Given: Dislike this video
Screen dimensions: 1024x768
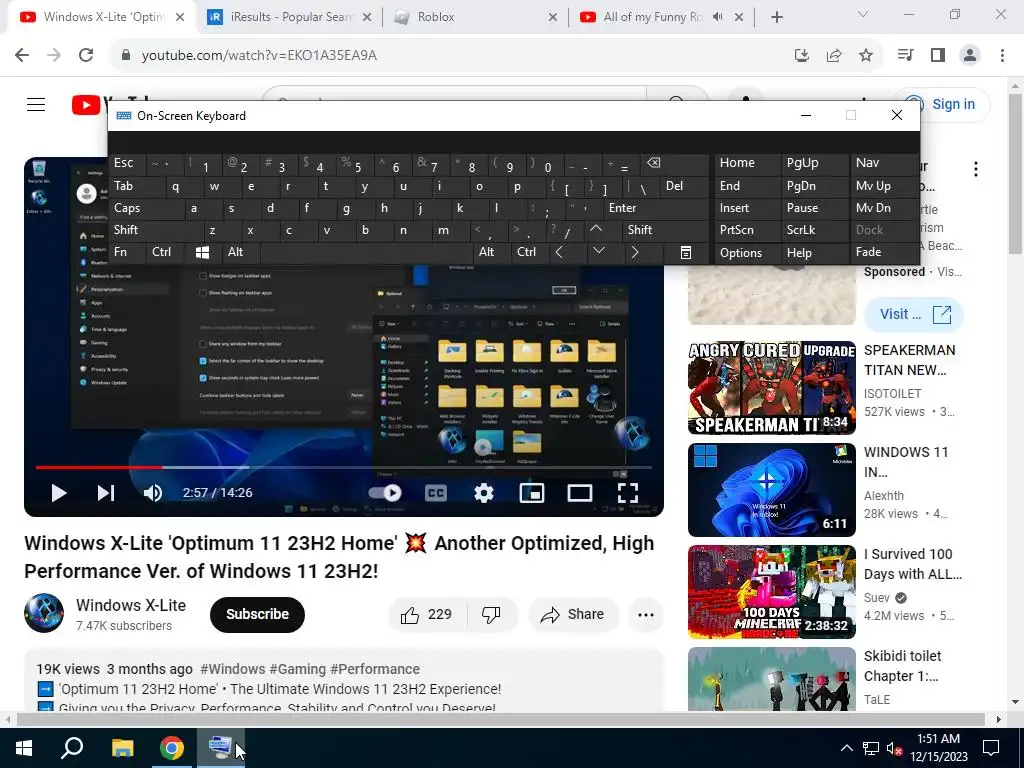Looking at the screenshot, I should coord(491,615).
